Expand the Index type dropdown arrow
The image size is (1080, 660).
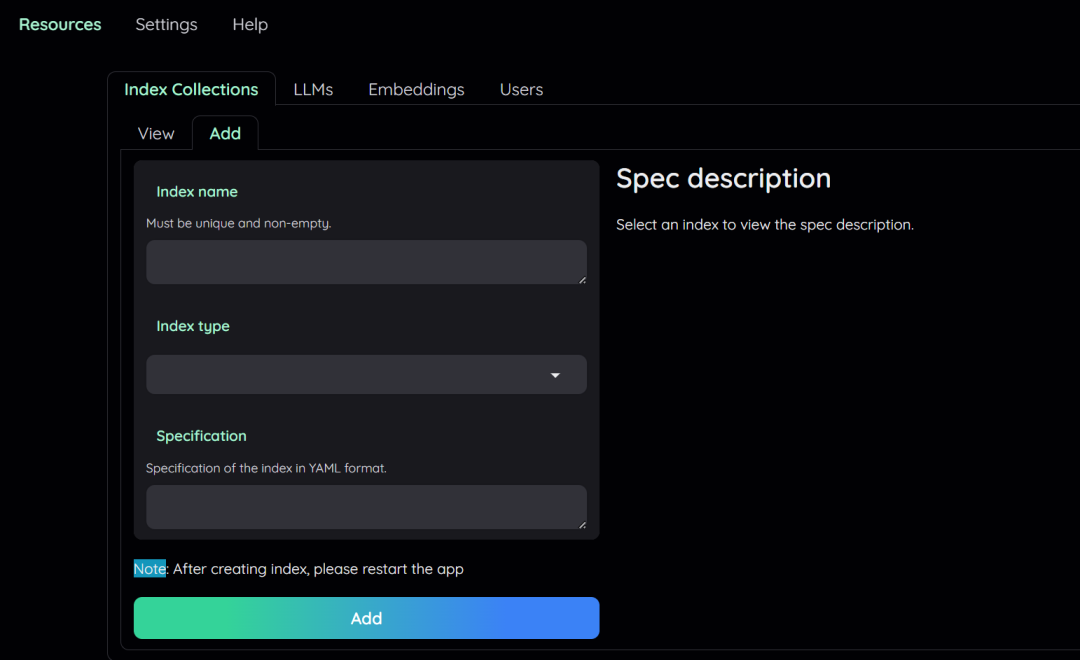pos(555,375)
